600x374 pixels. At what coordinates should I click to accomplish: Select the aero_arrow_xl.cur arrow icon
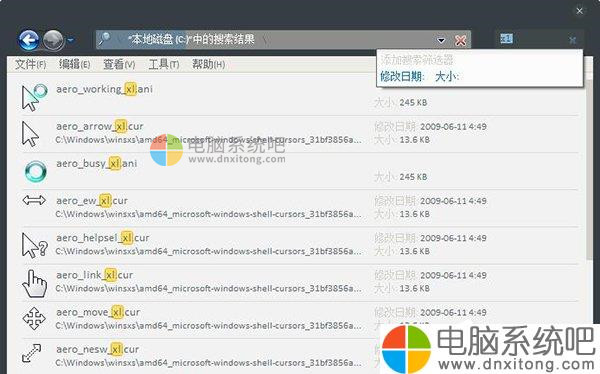pos(30,134)
